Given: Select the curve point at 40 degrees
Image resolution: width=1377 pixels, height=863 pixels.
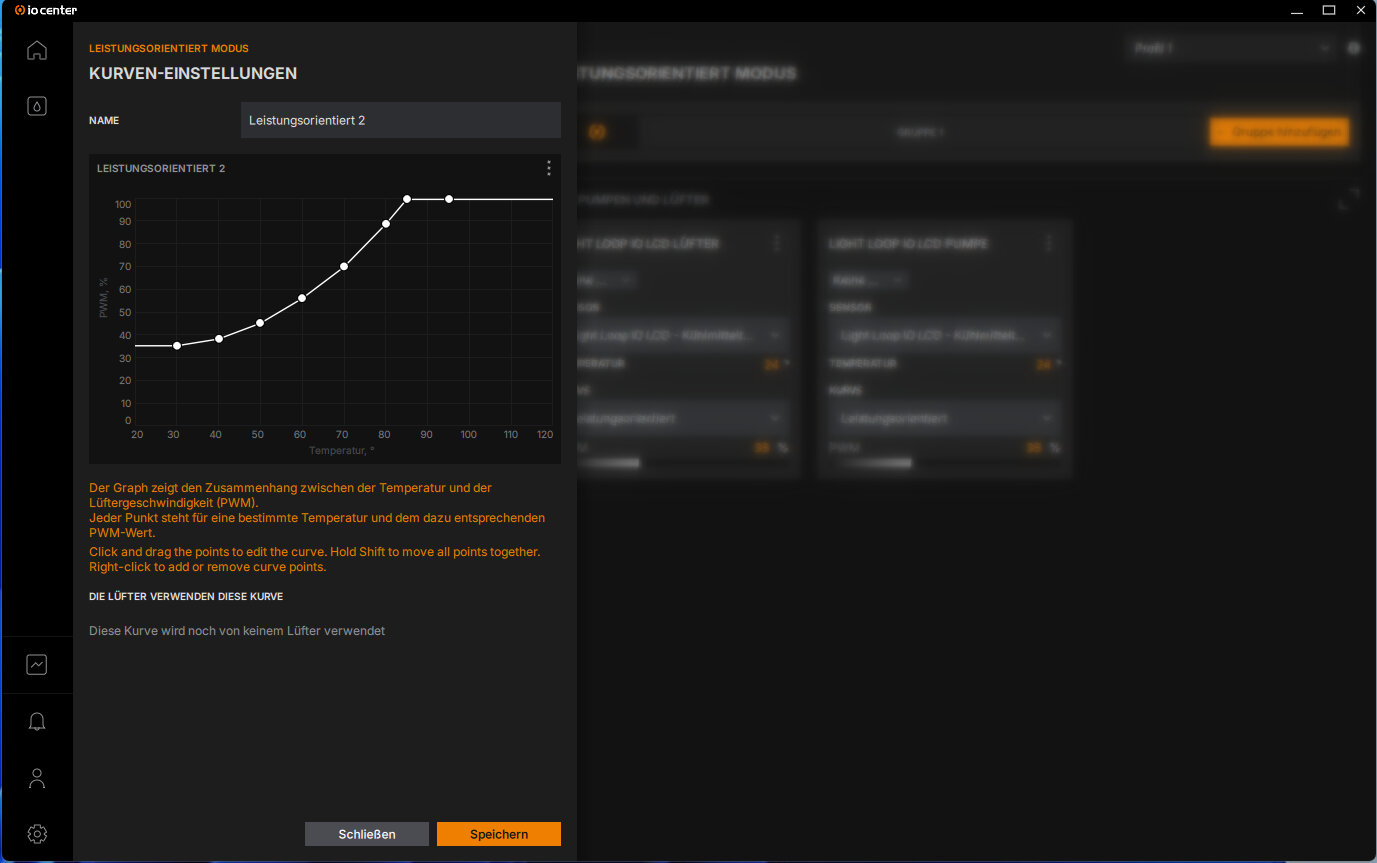Looking at the screenshot, I should (219, 339).
